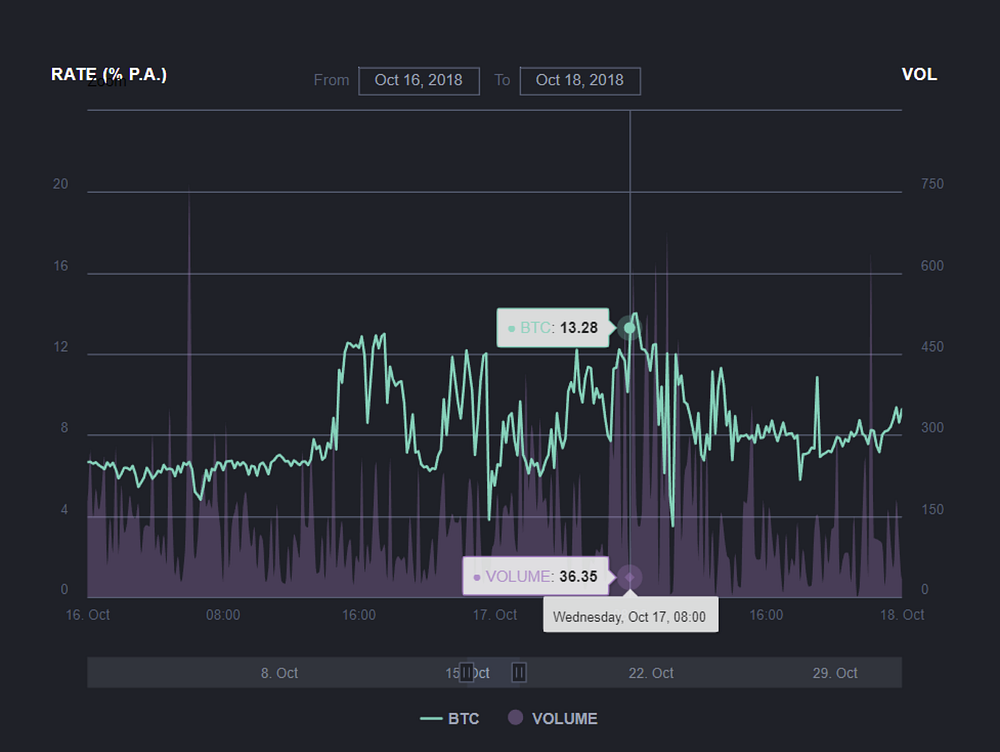Screen dimensions: 1000x752
Task: Click the BTC data point marker at 13.28
Action: point(629,327)
